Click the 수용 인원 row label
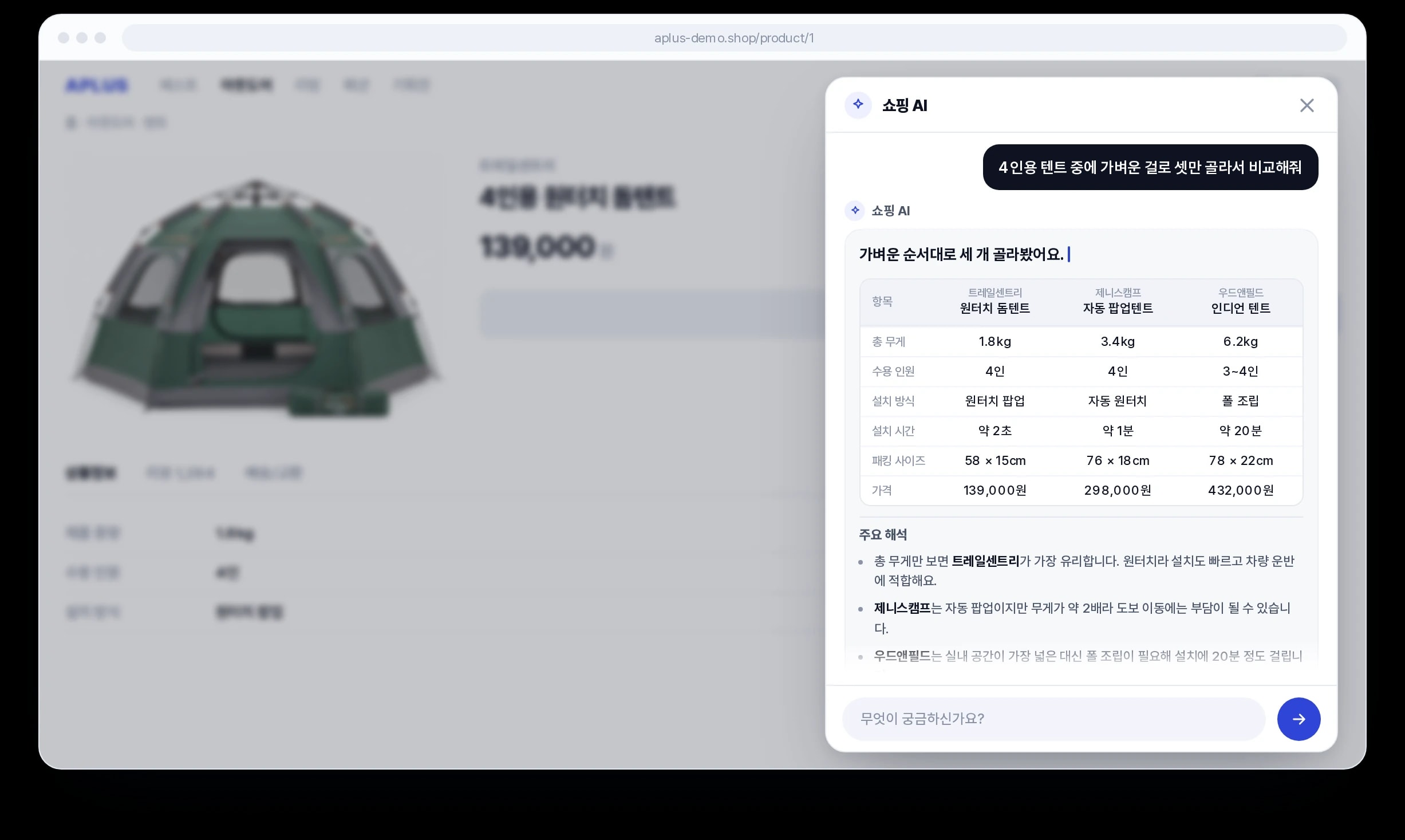This screenshot has width=1405, height=840. click(893, 372)
